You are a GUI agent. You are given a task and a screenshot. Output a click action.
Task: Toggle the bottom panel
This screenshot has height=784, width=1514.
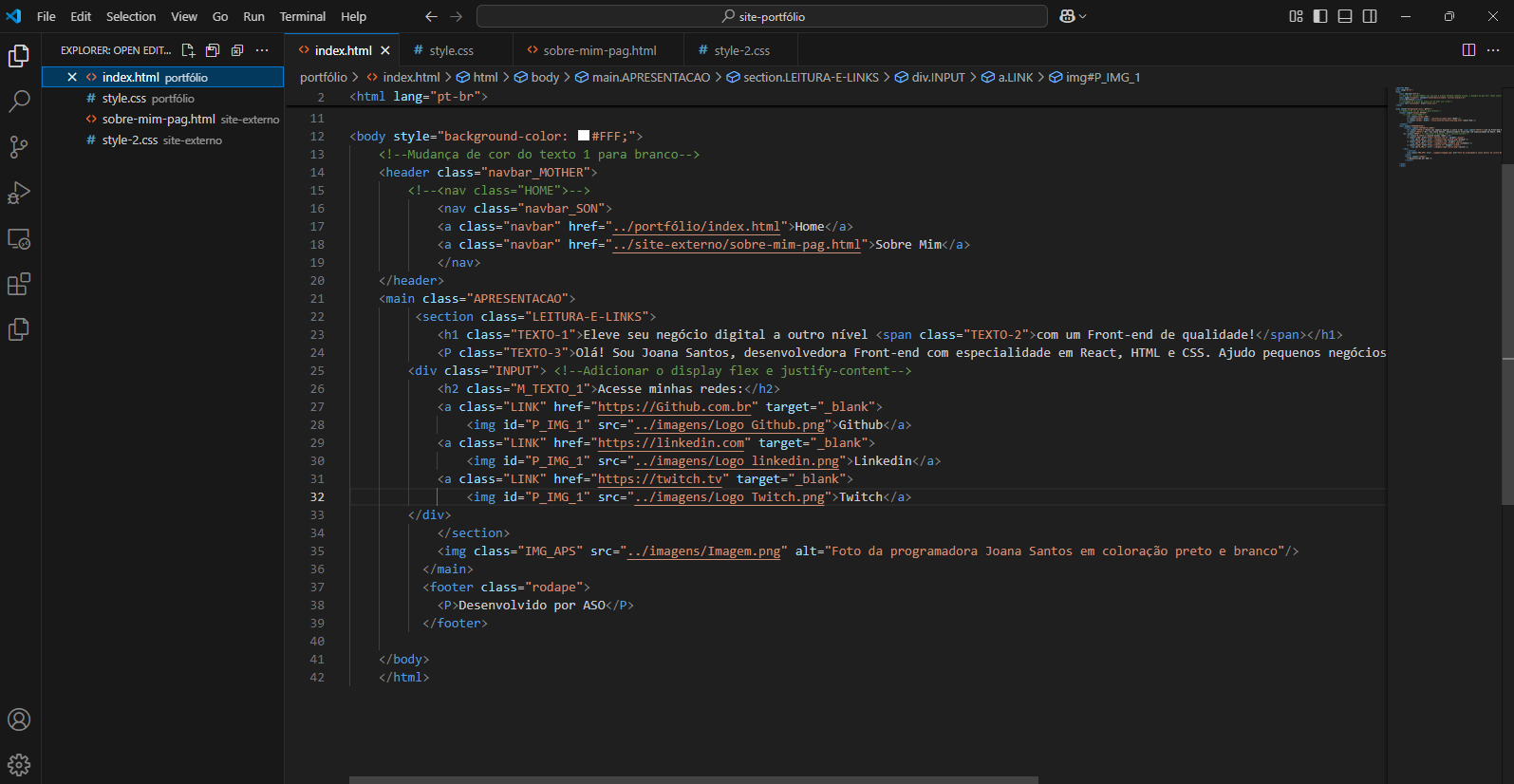pyautogui.click(x=1345, y=16)
